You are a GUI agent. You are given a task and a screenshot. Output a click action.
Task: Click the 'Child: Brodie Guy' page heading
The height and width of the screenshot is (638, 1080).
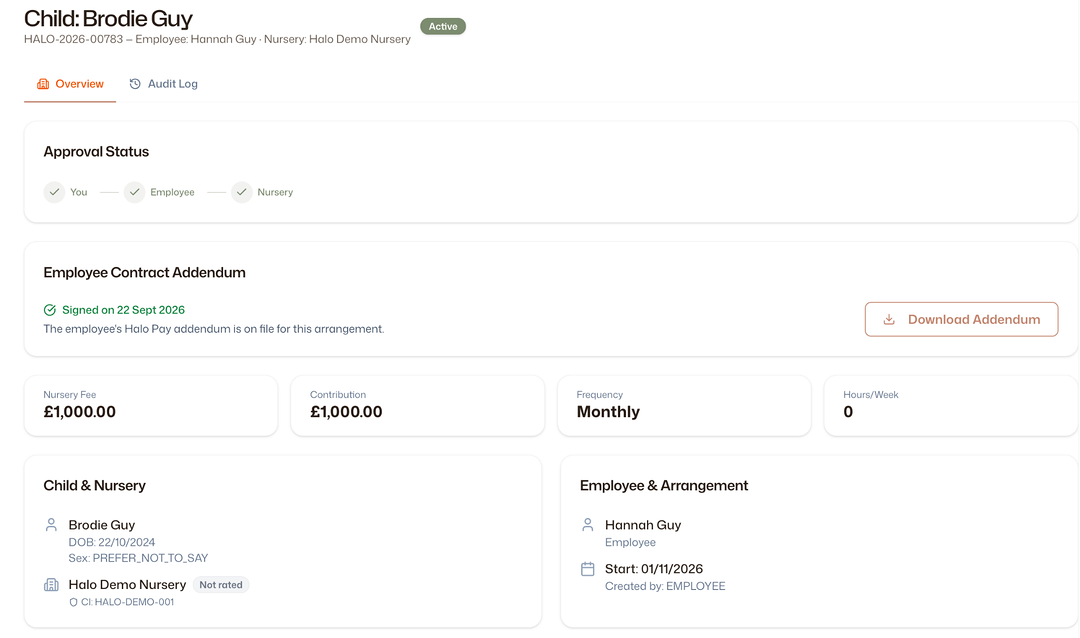click(108, 19)
